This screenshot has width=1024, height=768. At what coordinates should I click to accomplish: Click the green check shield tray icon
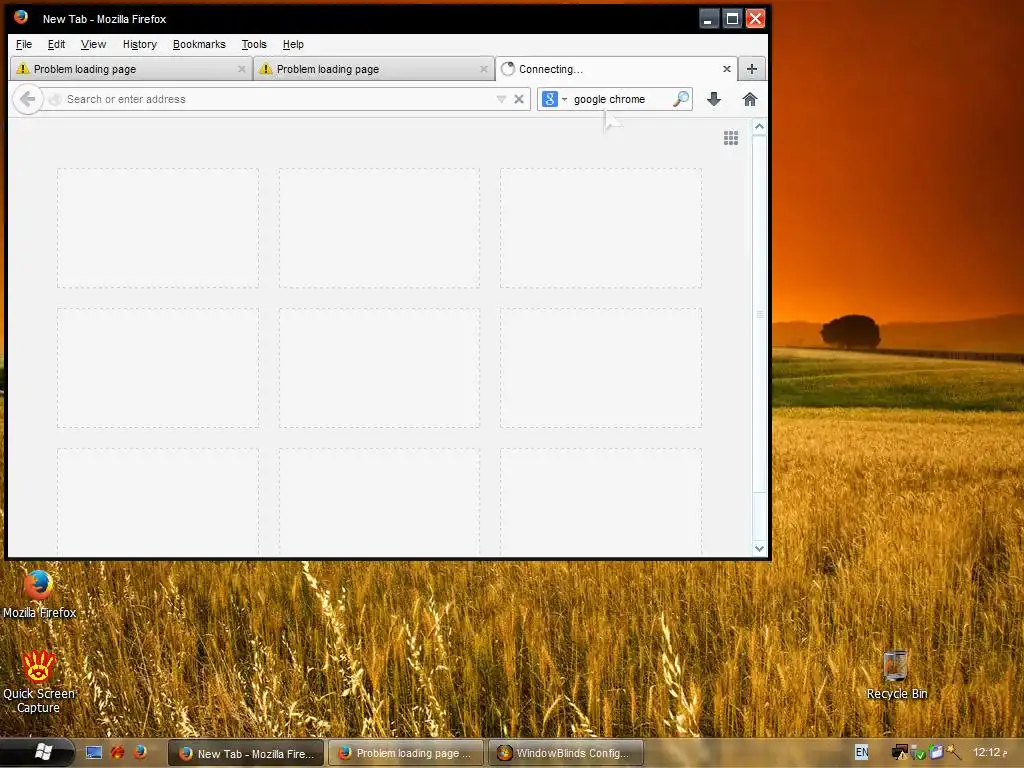[918, 753]
